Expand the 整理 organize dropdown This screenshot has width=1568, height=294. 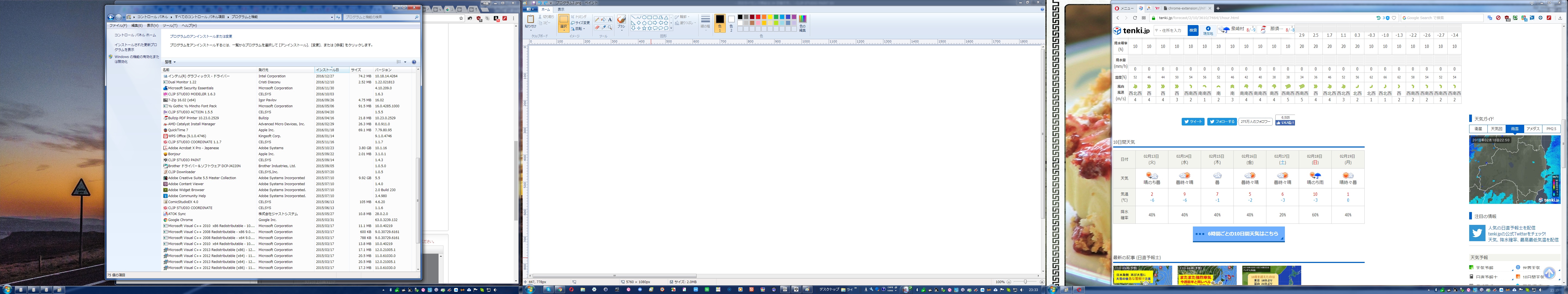click(x=170, y=62)
